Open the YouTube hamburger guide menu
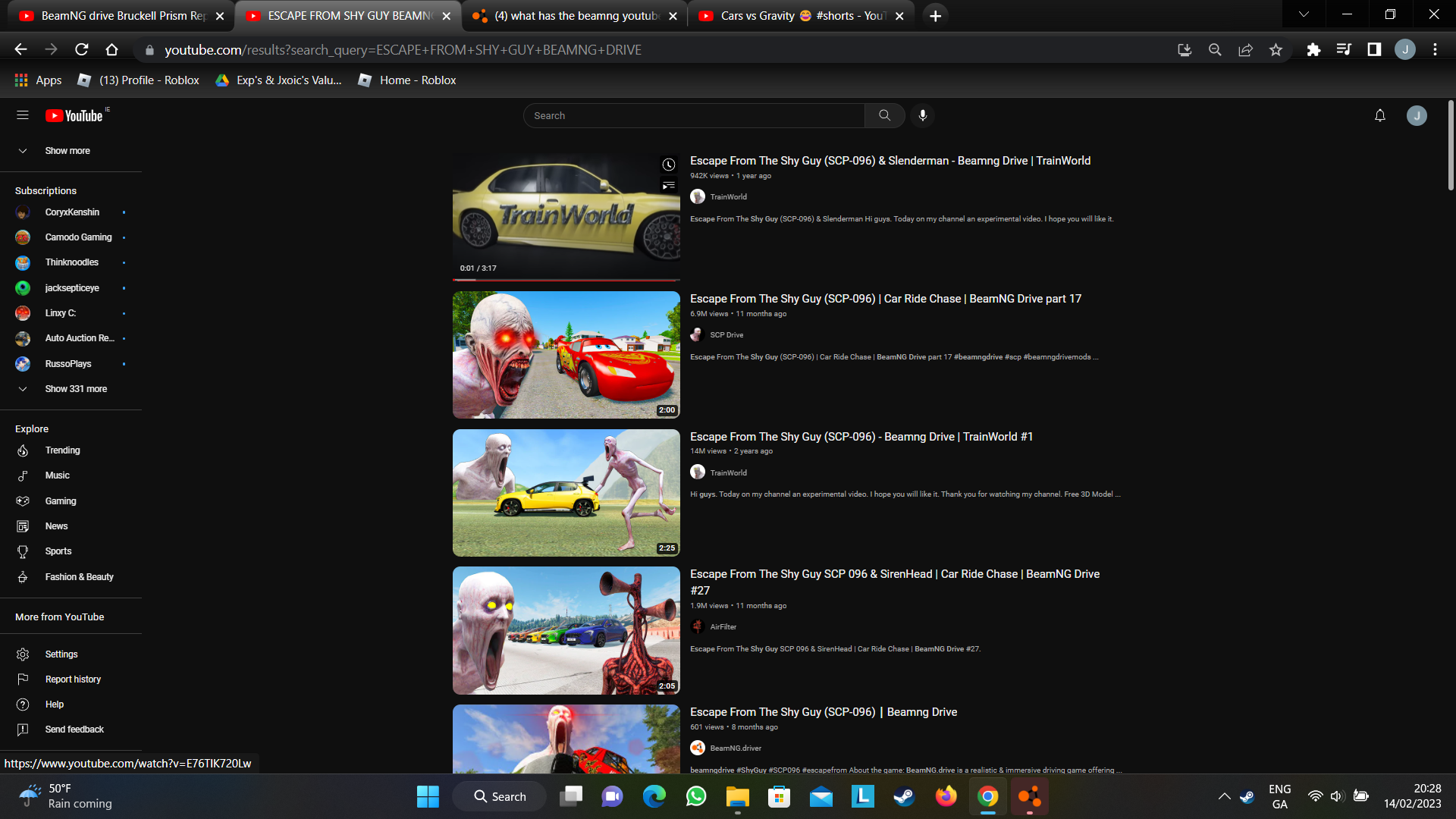This screenshot has height=819, width=1456. (x=23, y=115)
